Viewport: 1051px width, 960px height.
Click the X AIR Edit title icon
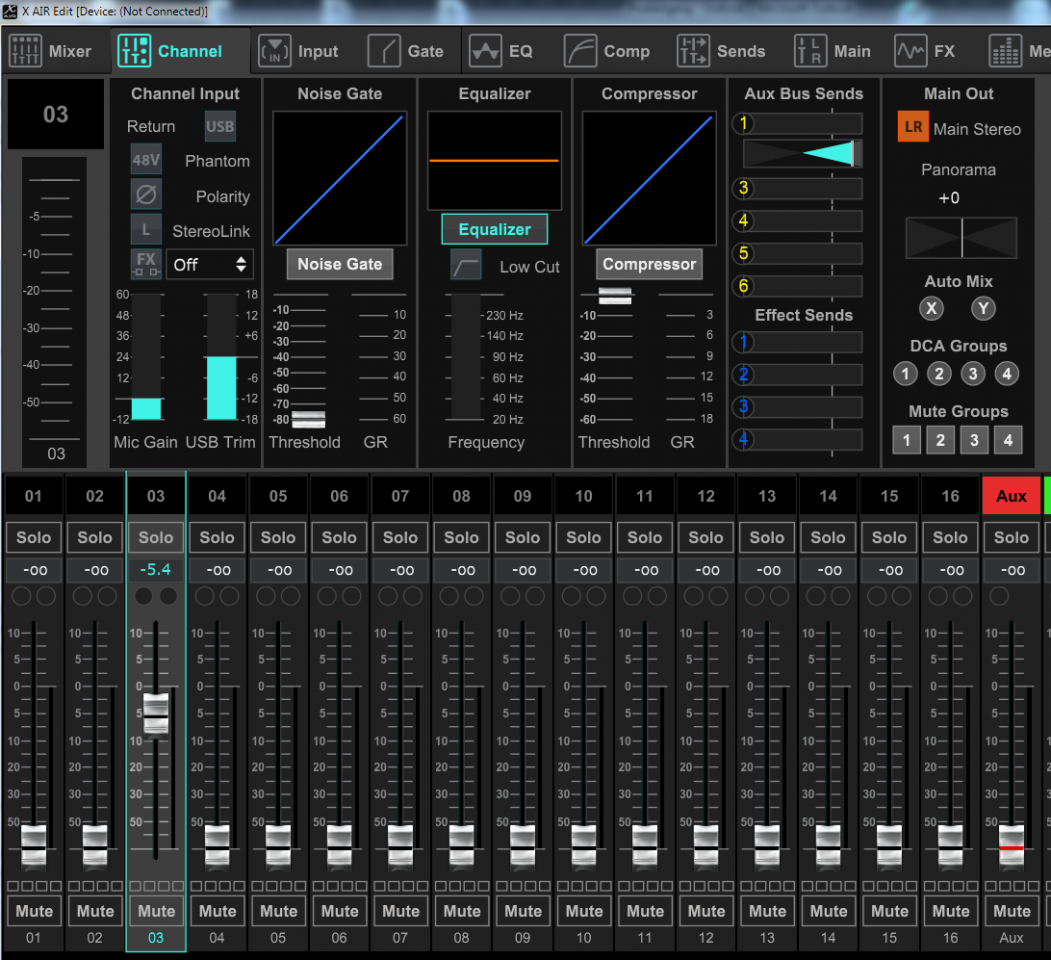coord(9,11)
